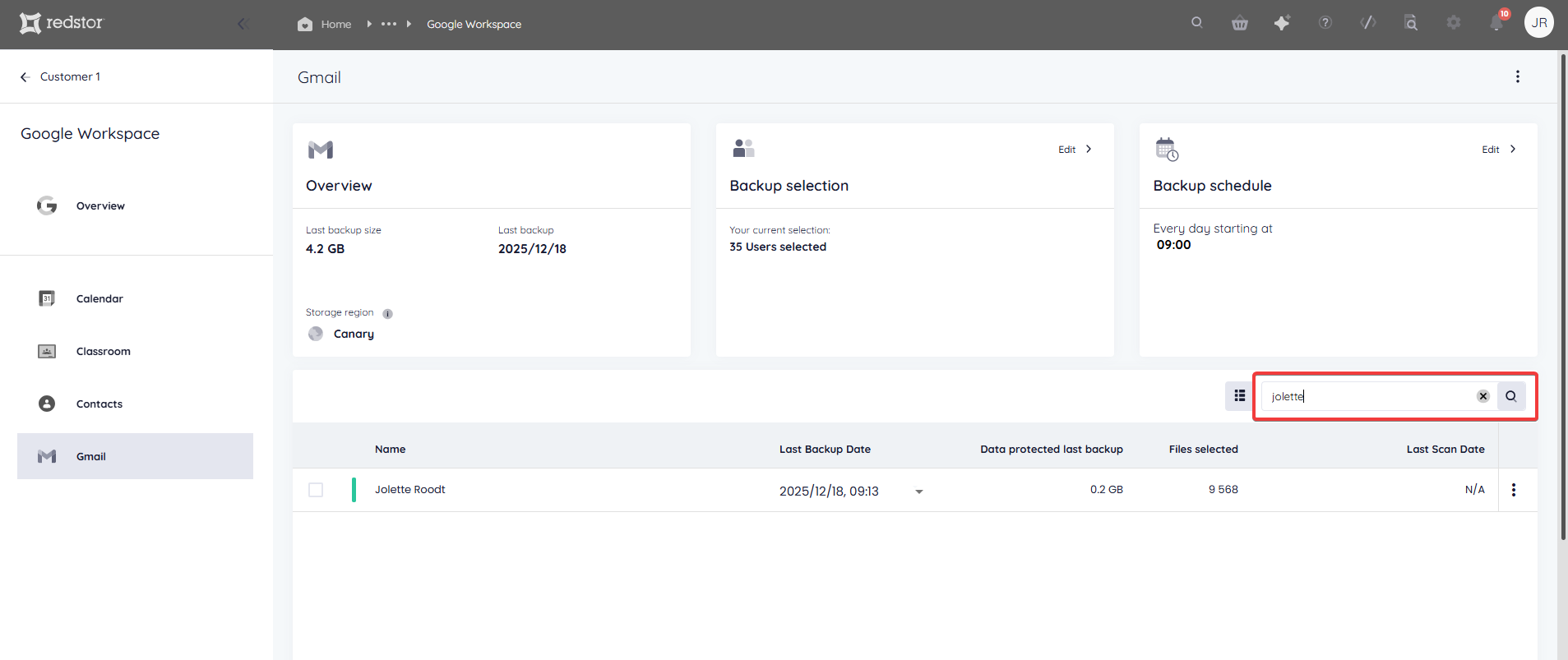The image size is (1568, 660).
Task: Select Gmail in sidebar
Action: (135, 456)
